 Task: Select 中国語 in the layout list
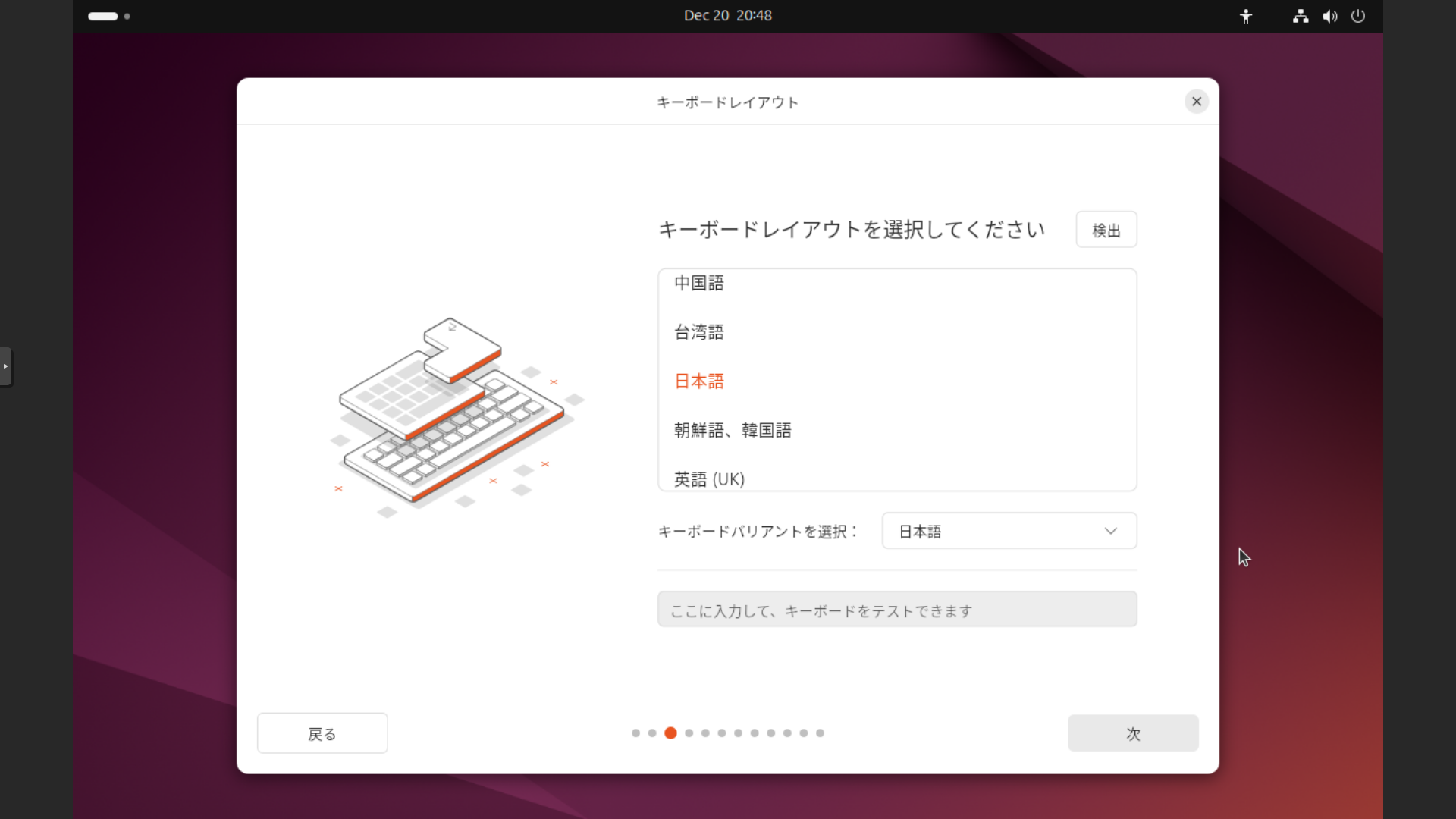pos(699,284)
